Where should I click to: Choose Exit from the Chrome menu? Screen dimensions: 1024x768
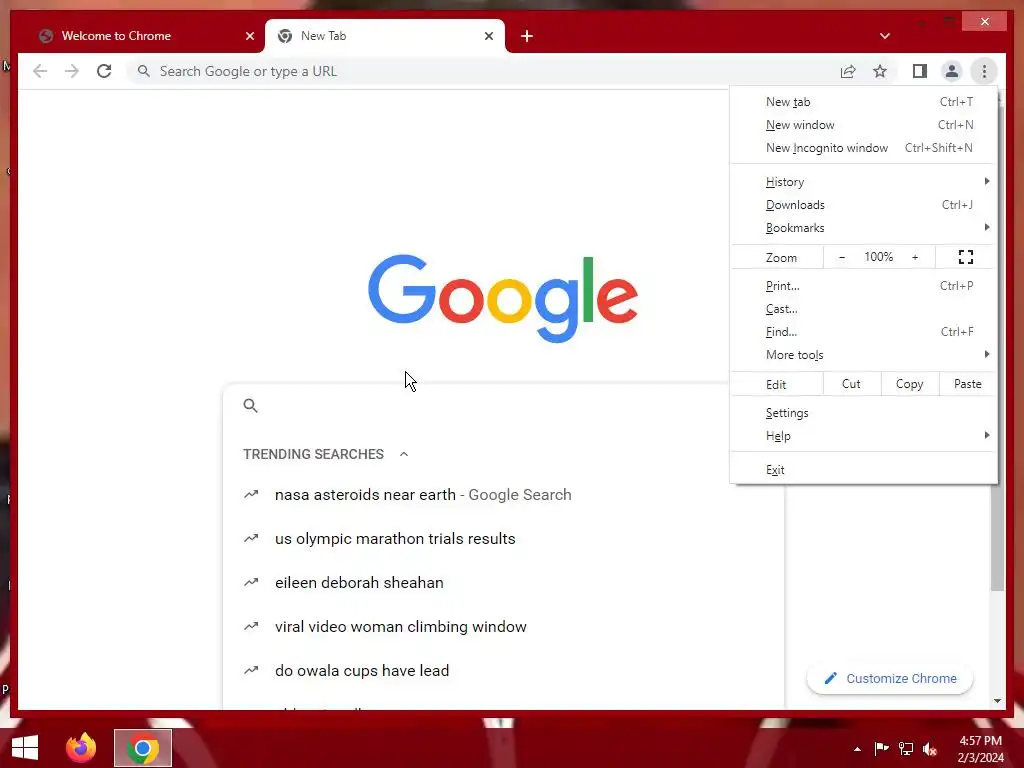pyautogui.click(x=863, y=470)
